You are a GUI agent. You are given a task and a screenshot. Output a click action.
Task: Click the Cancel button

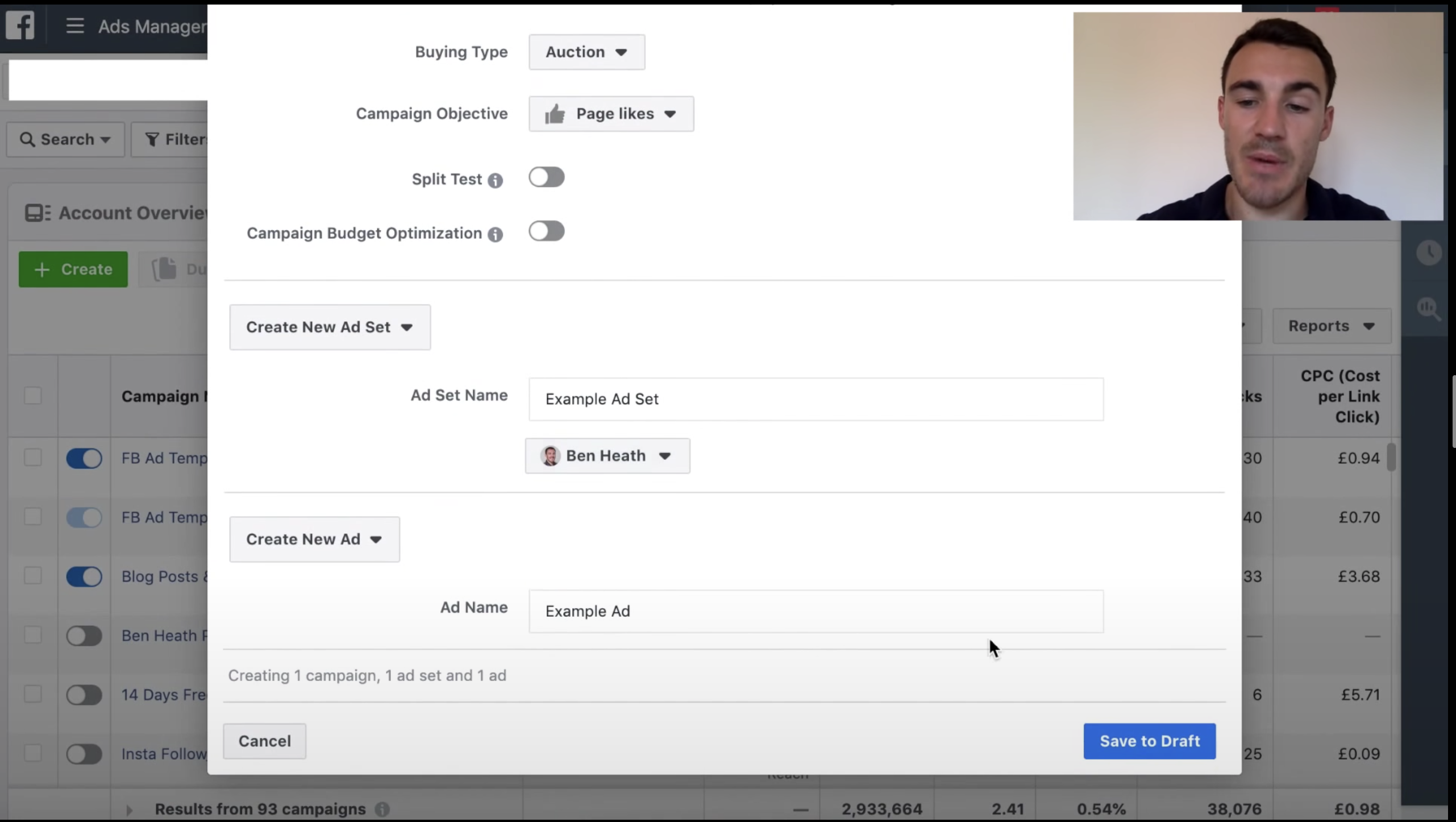click(264, 741)
